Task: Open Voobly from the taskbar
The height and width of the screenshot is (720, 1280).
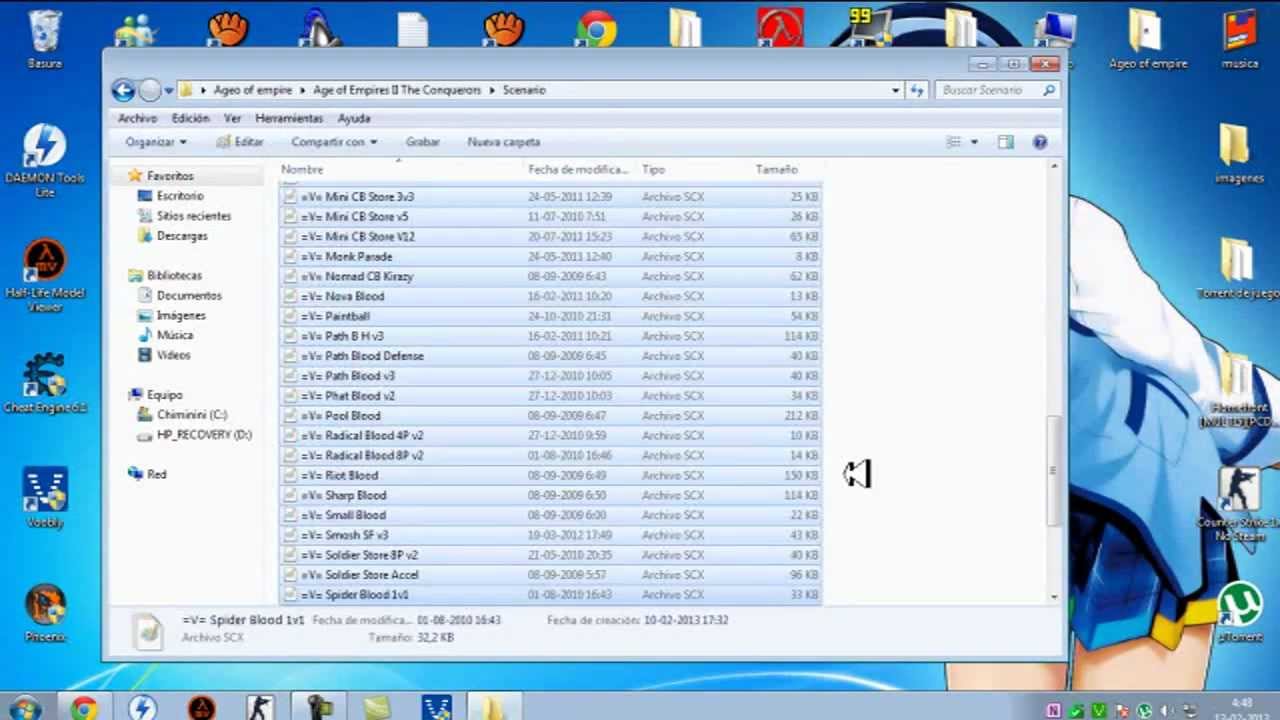Action: tap(436, 708)
